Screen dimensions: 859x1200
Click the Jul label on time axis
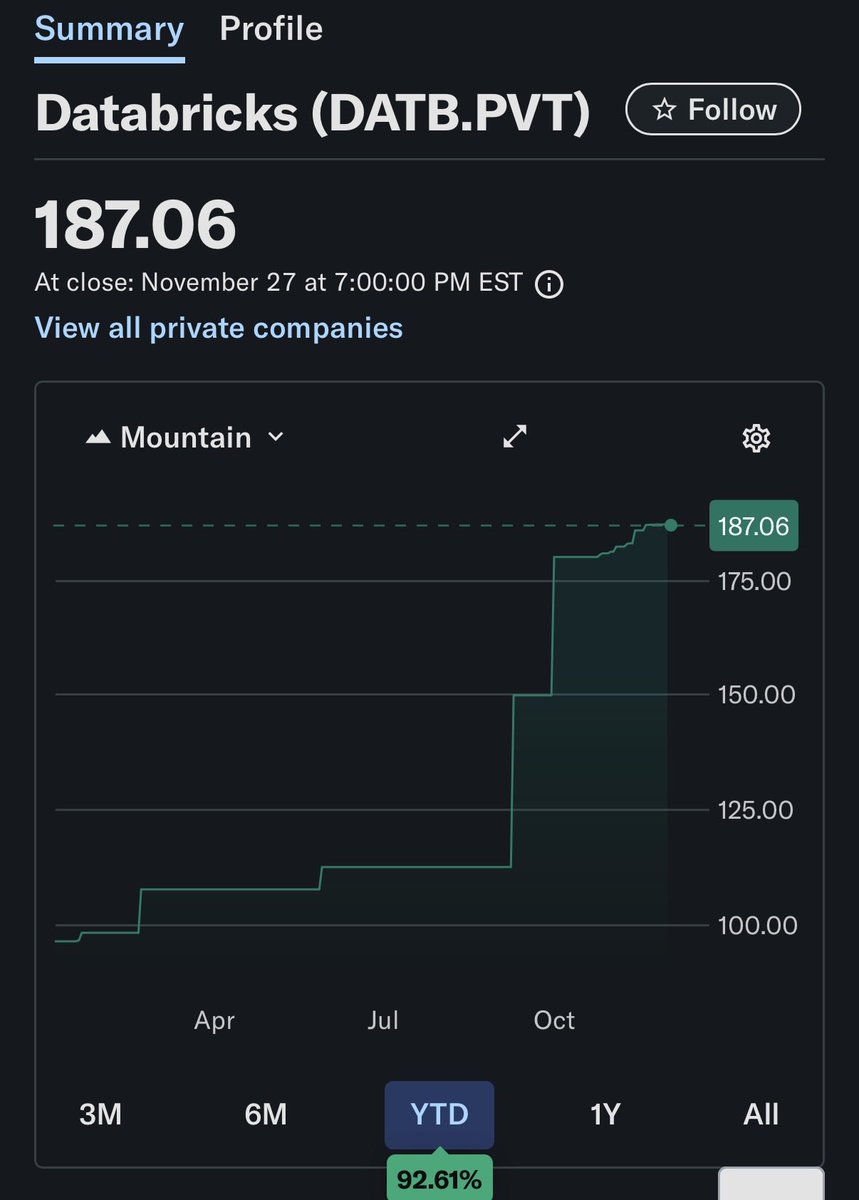coord(383,1020)
